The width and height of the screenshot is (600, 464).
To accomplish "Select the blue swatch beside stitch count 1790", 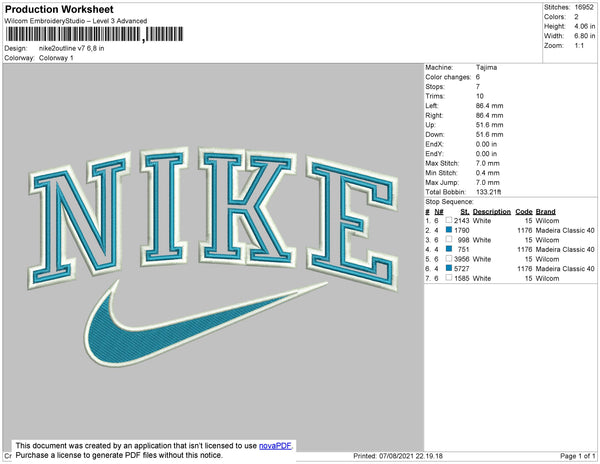I will click(x=449, y=230).
